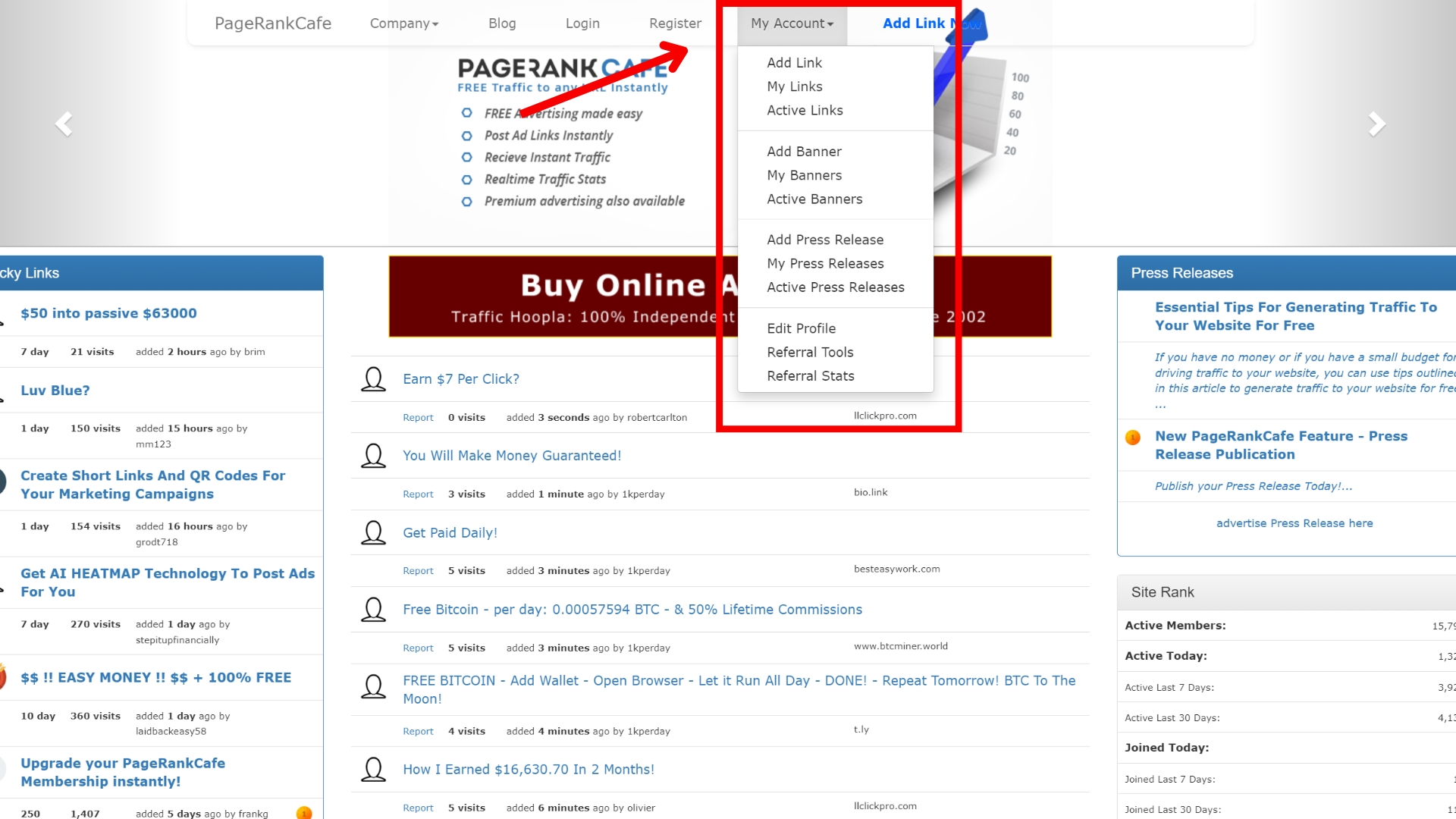Viewport: 1456px width, 819px height.
Task: Select Add Banner from My Account menu
Action: click(804, 150)
